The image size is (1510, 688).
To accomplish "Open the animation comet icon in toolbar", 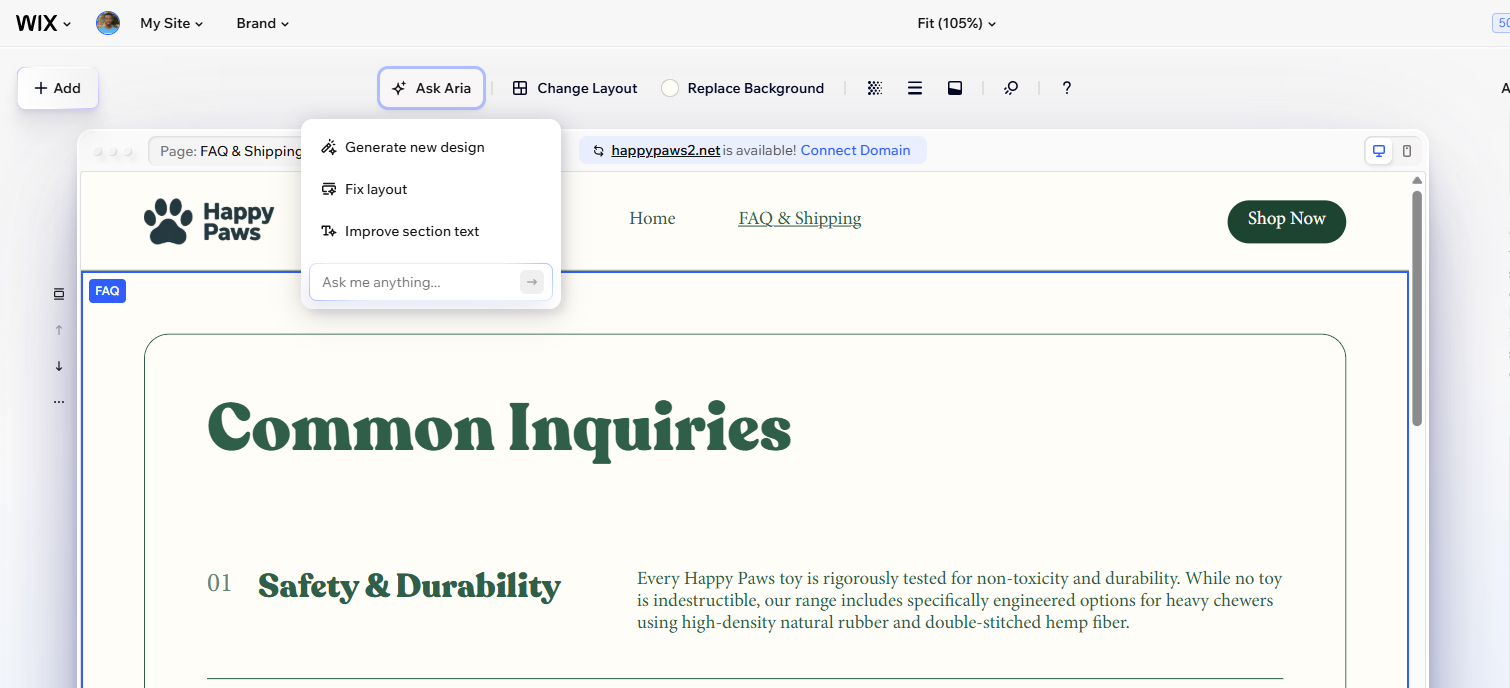I will tap(1011, 88).
